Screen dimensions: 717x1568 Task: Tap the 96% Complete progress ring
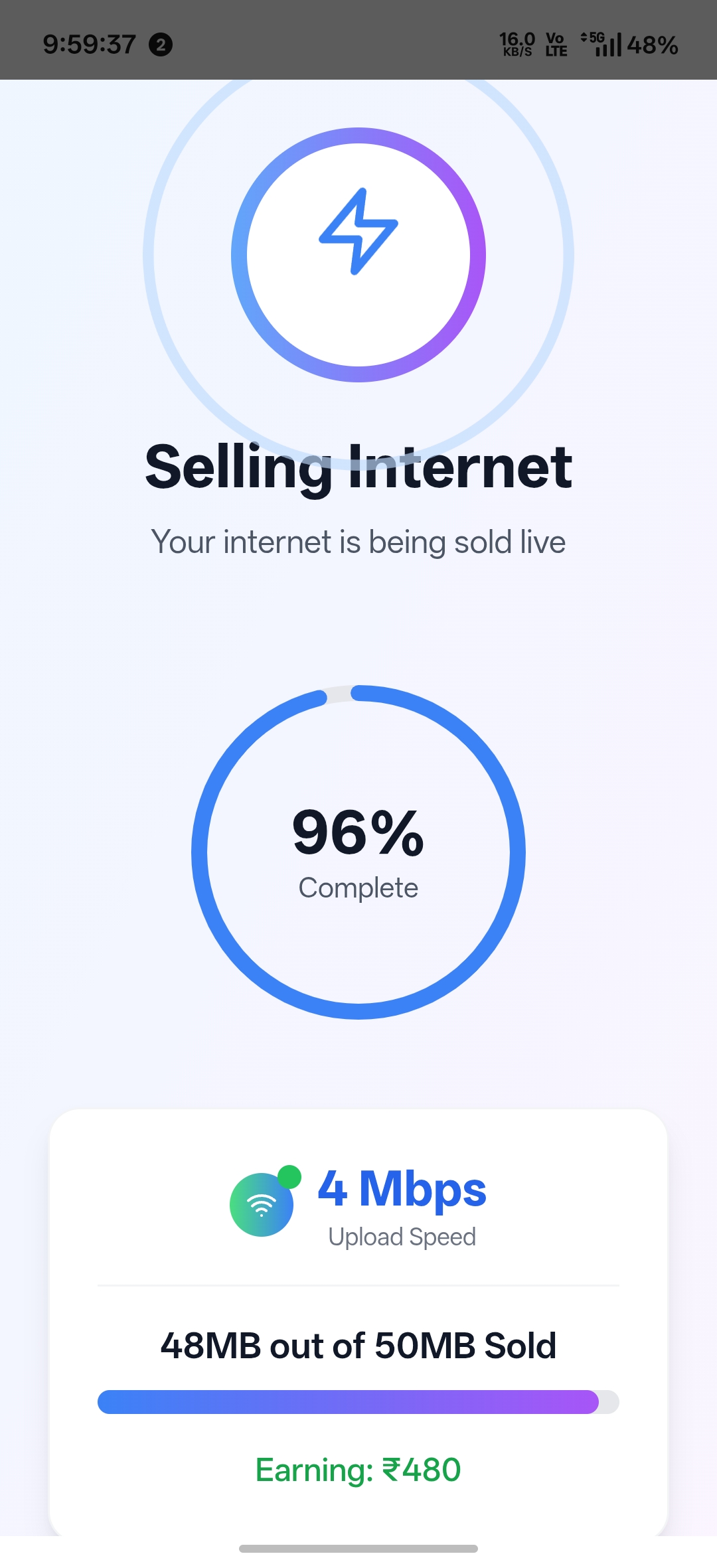(358, 852)
